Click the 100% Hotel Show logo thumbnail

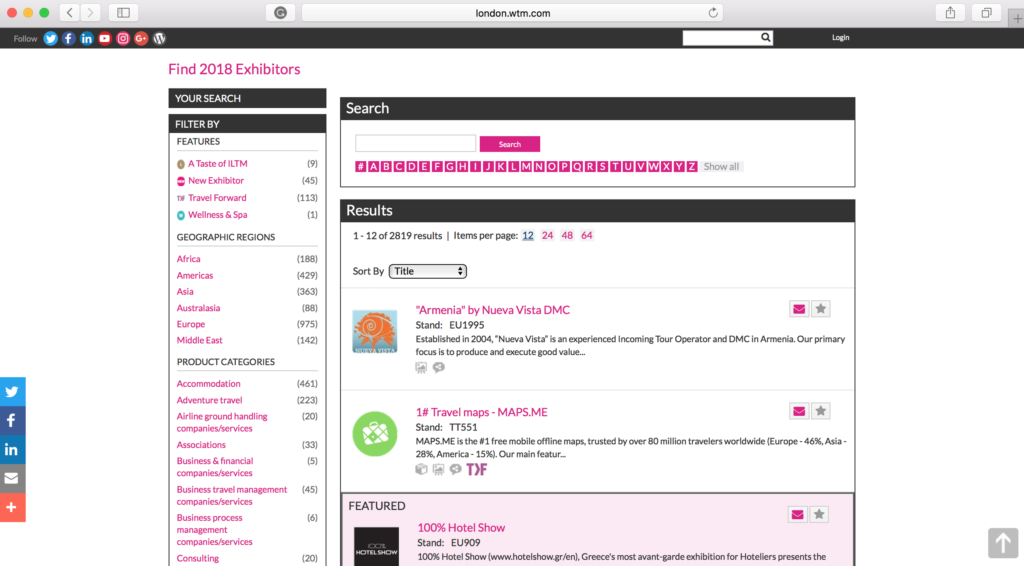376,546
